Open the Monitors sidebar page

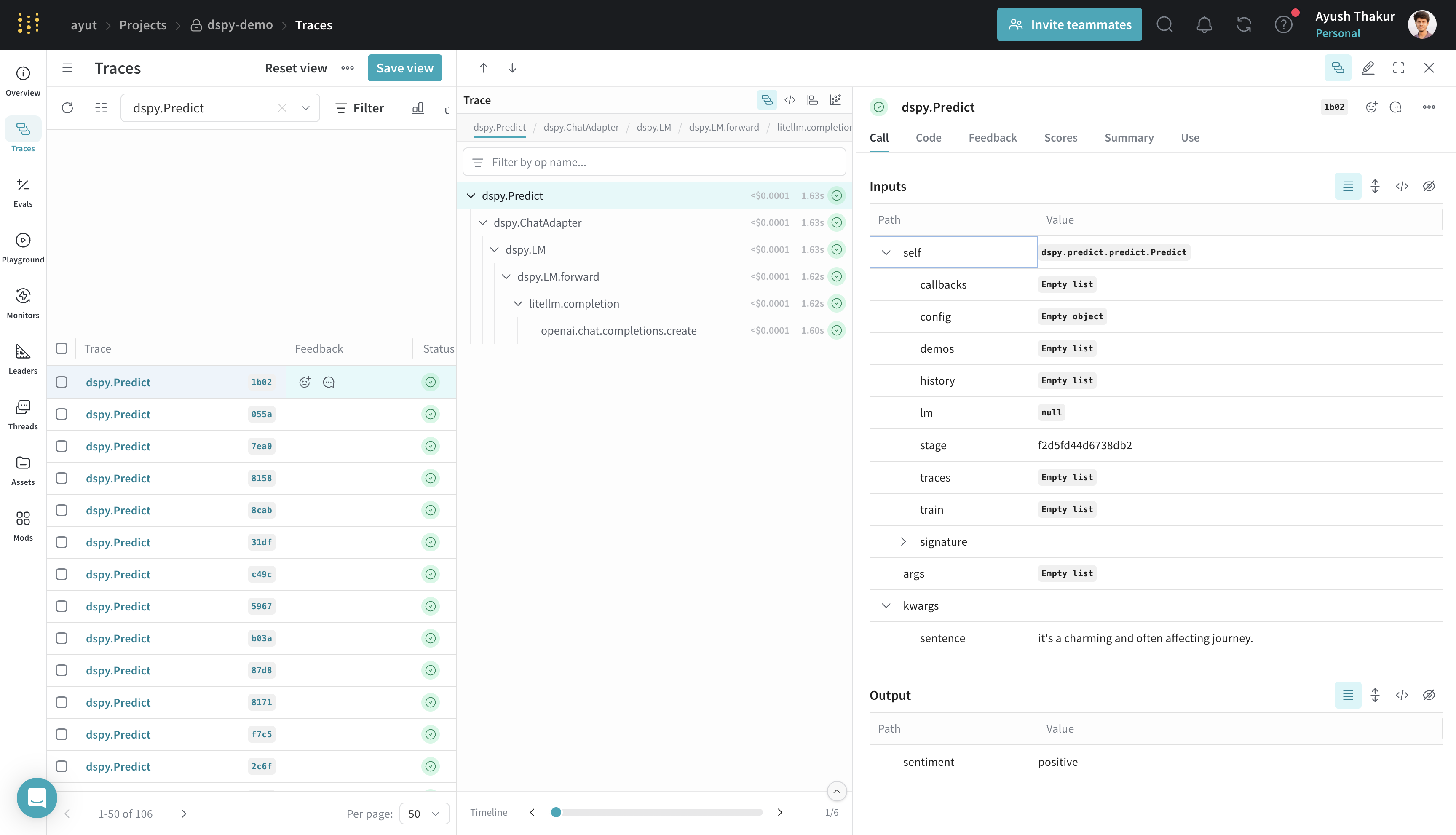23,304
